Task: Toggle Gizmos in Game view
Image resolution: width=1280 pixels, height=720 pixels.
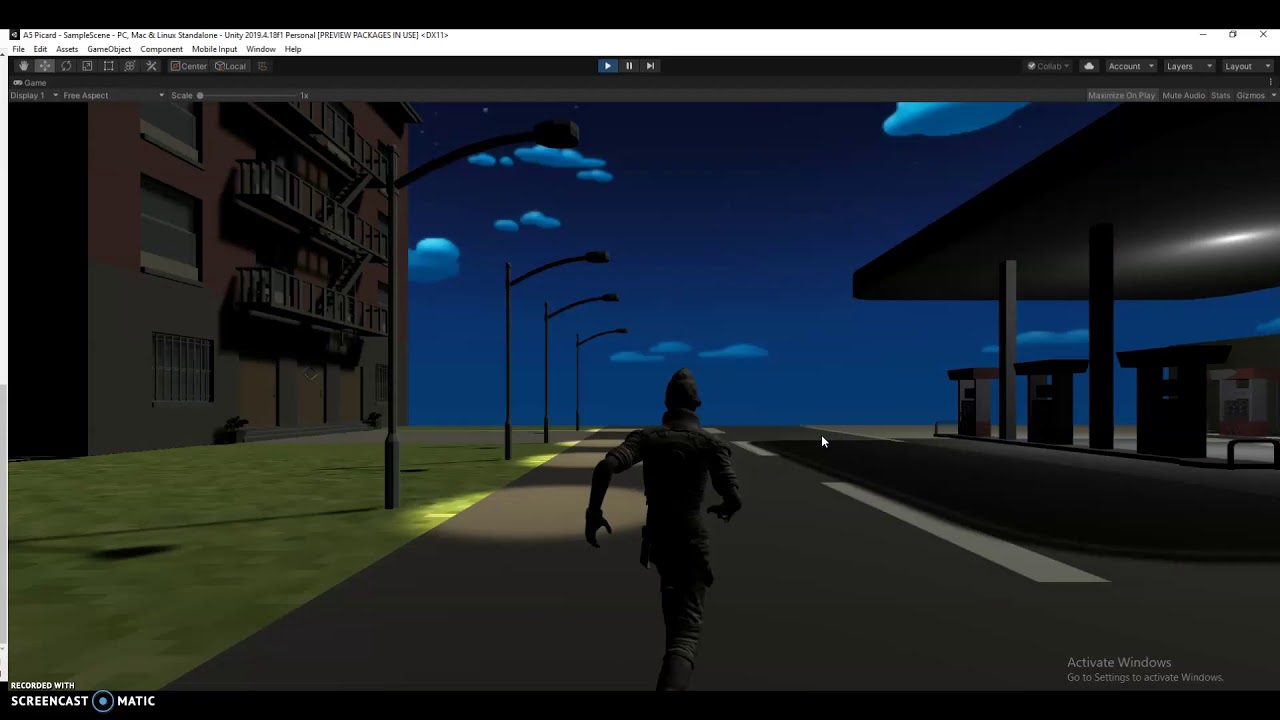Action: click(x=1250, y=95)
